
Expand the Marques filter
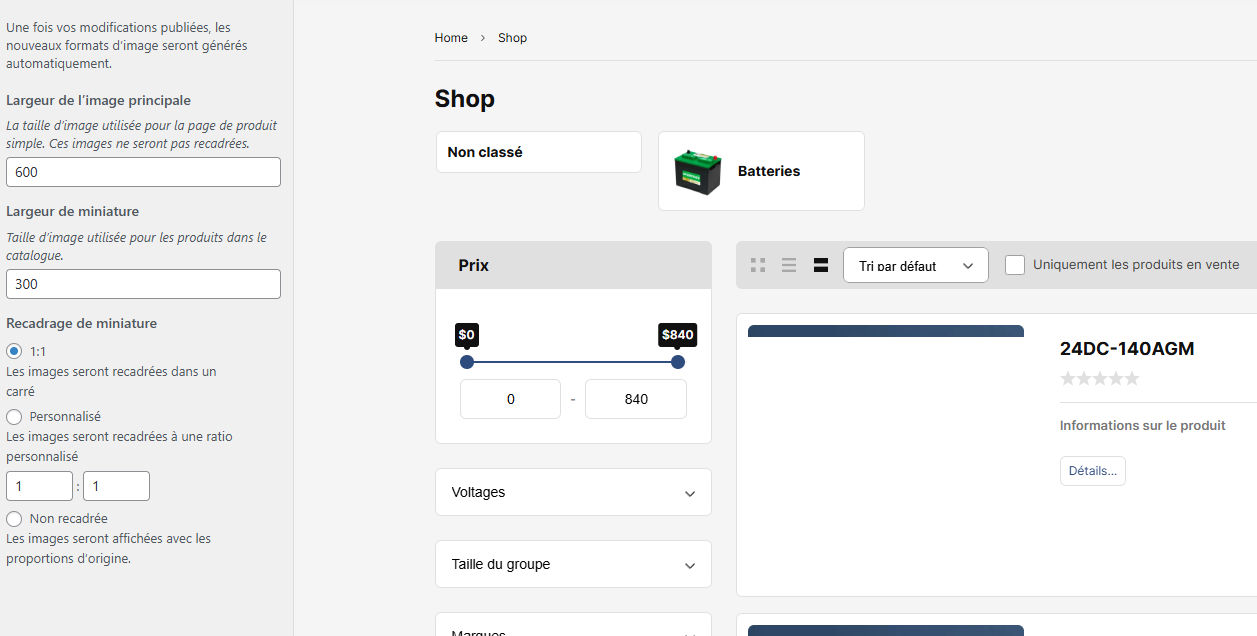coord(573,626)
